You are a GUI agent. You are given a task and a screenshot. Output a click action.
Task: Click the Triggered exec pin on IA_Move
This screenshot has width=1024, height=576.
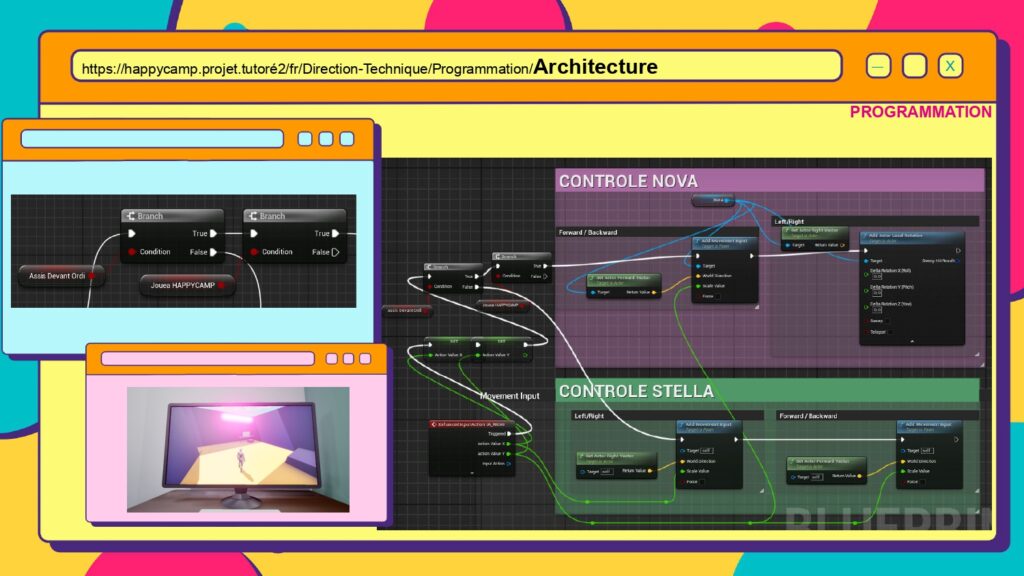pyautogui.click(x=509, y=434)
